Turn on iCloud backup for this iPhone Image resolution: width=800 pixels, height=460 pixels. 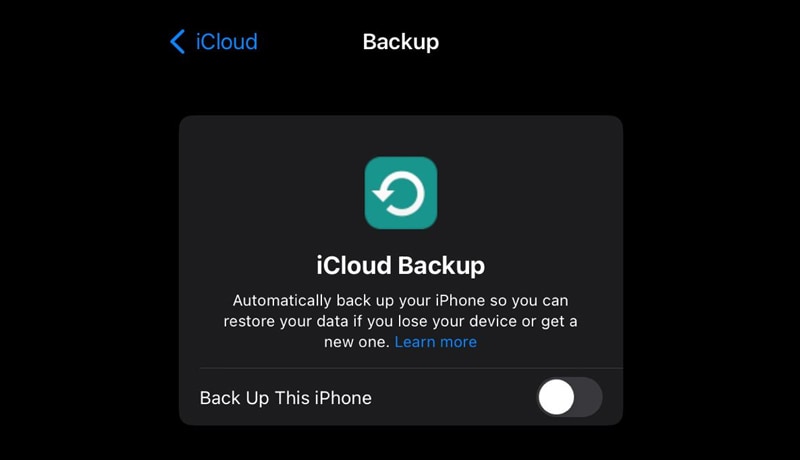tap(569, 397)
